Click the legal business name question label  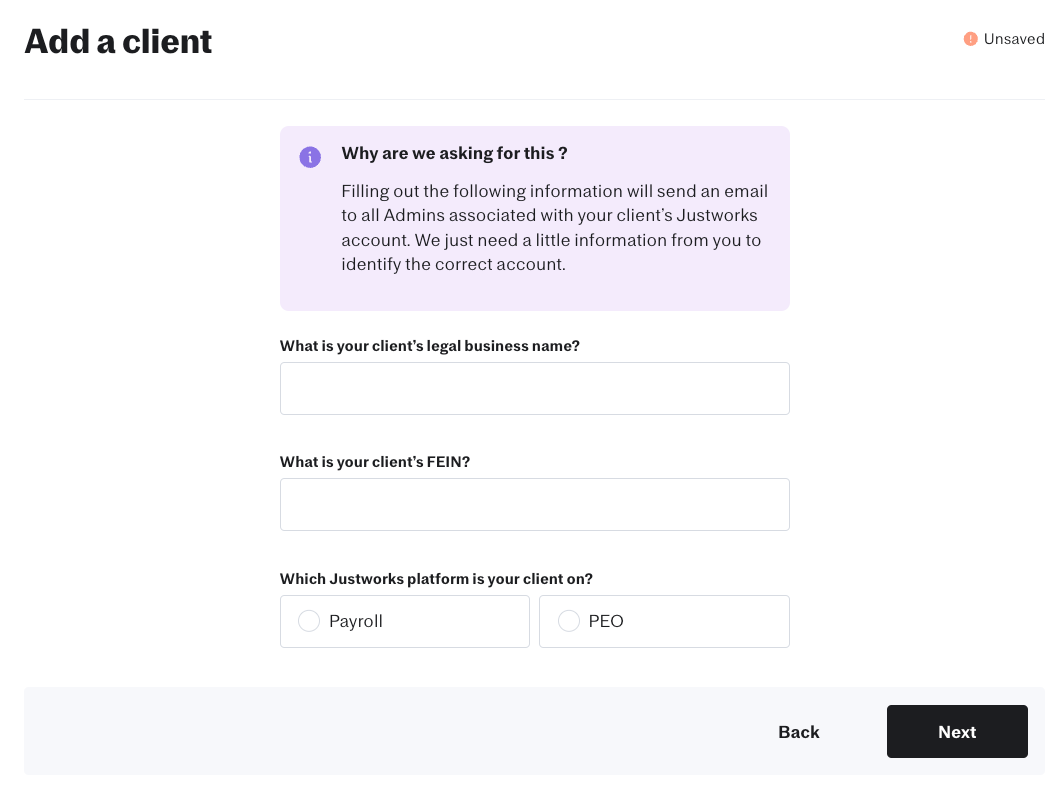pos(429,346)
